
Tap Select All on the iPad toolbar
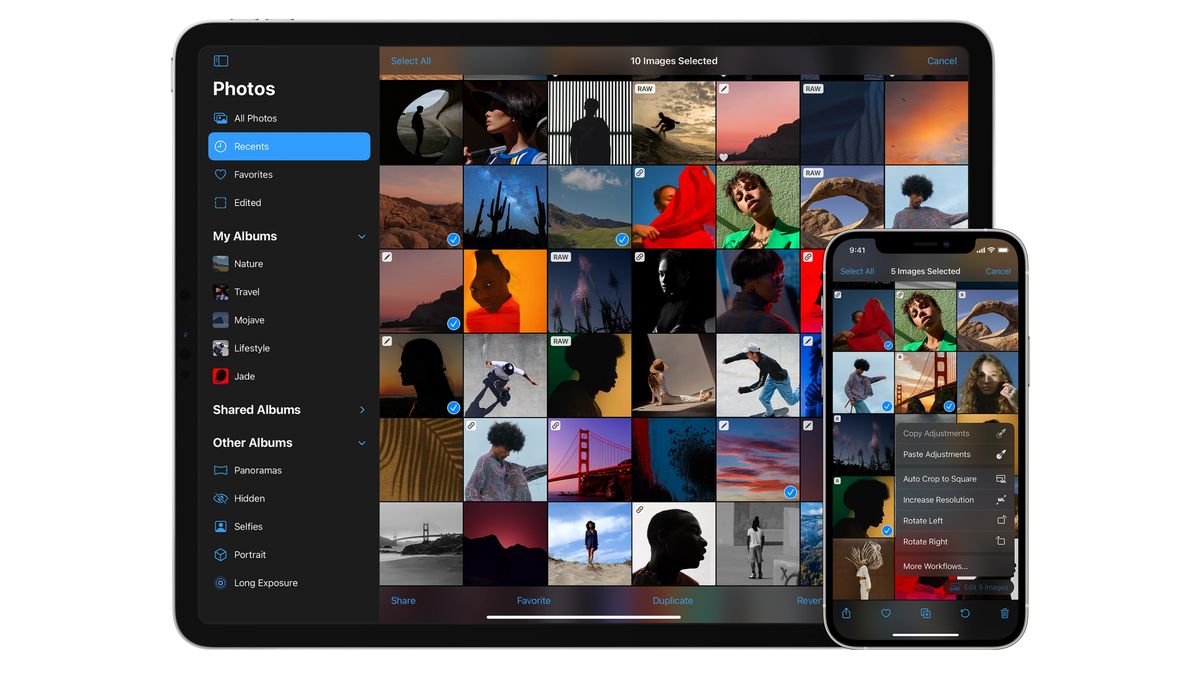click(x=410, y=60)
